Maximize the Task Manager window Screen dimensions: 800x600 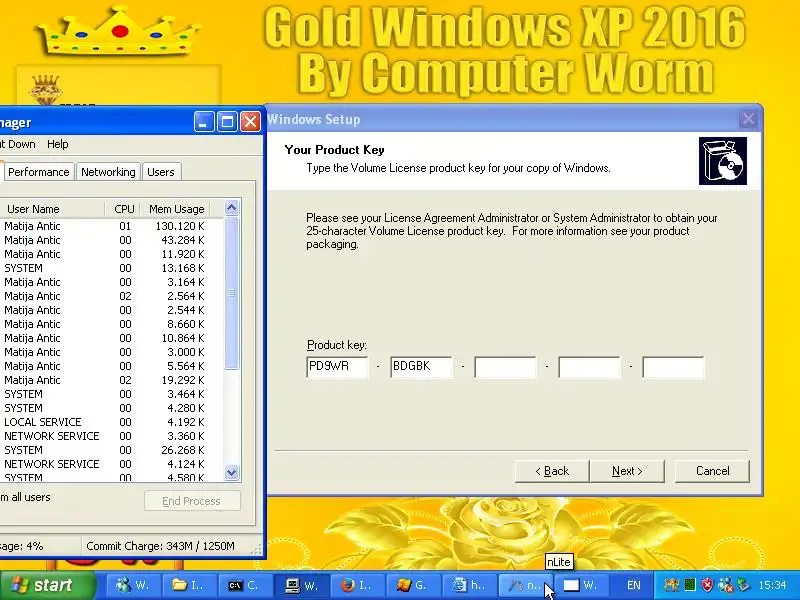coord(227,122)
